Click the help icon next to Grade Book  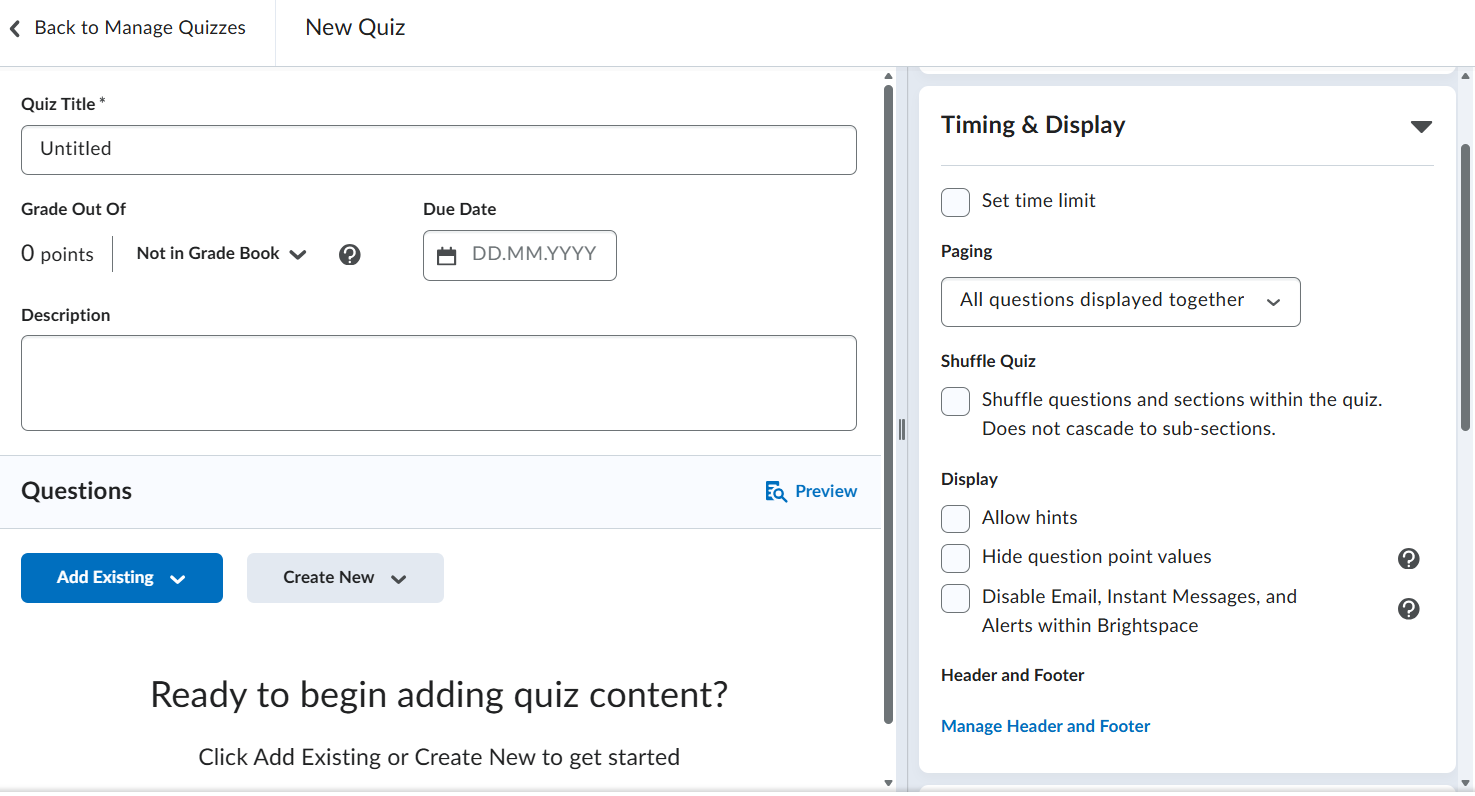pyautogui.click(x=349, y=255)
